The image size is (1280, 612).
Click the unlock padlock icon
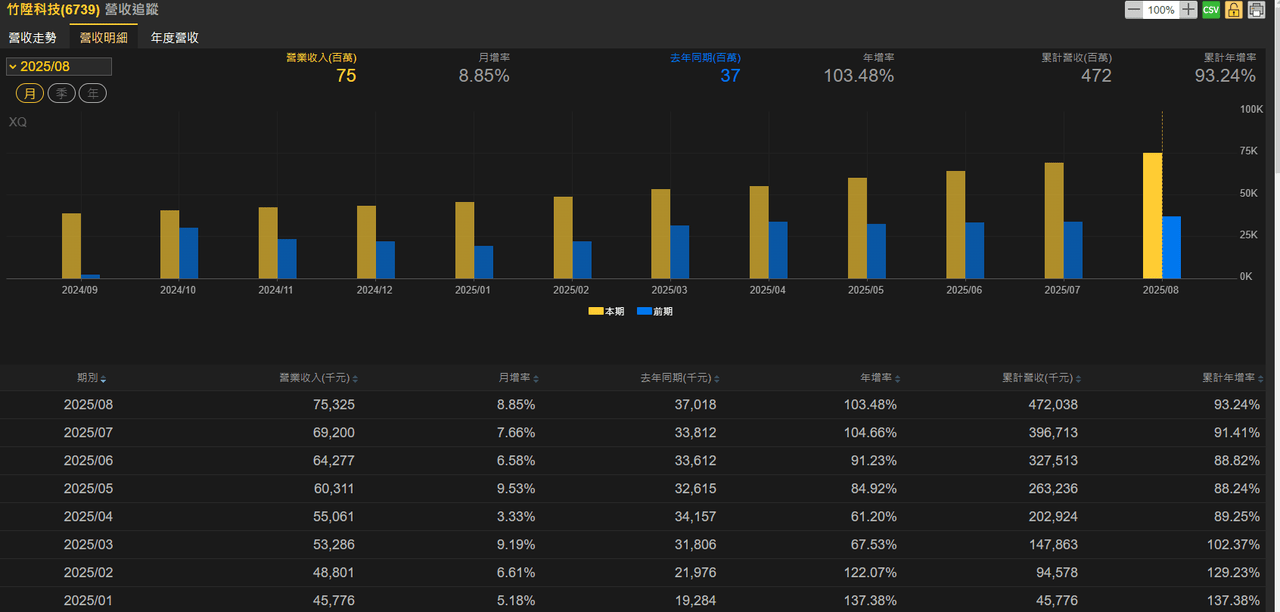1234,10
